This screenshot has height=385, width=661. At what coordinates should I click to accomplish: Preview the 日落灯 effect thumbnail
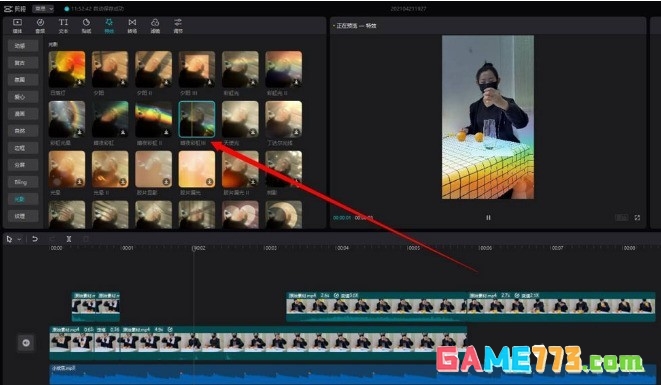[x=67, y=69]
